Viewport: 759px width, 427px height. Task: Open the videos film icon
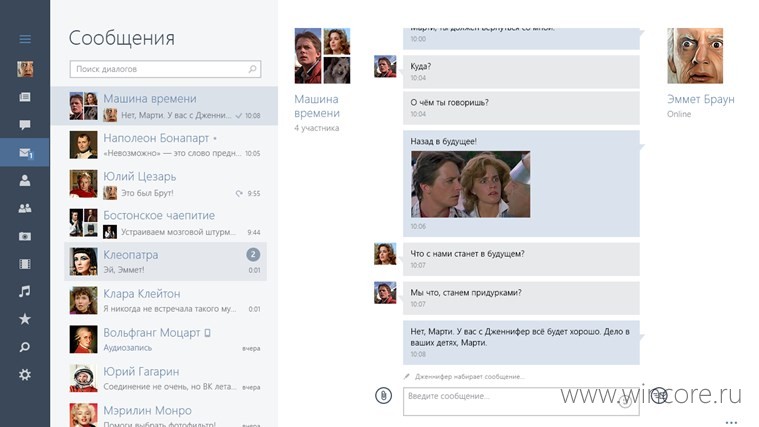tap(25, 264)
